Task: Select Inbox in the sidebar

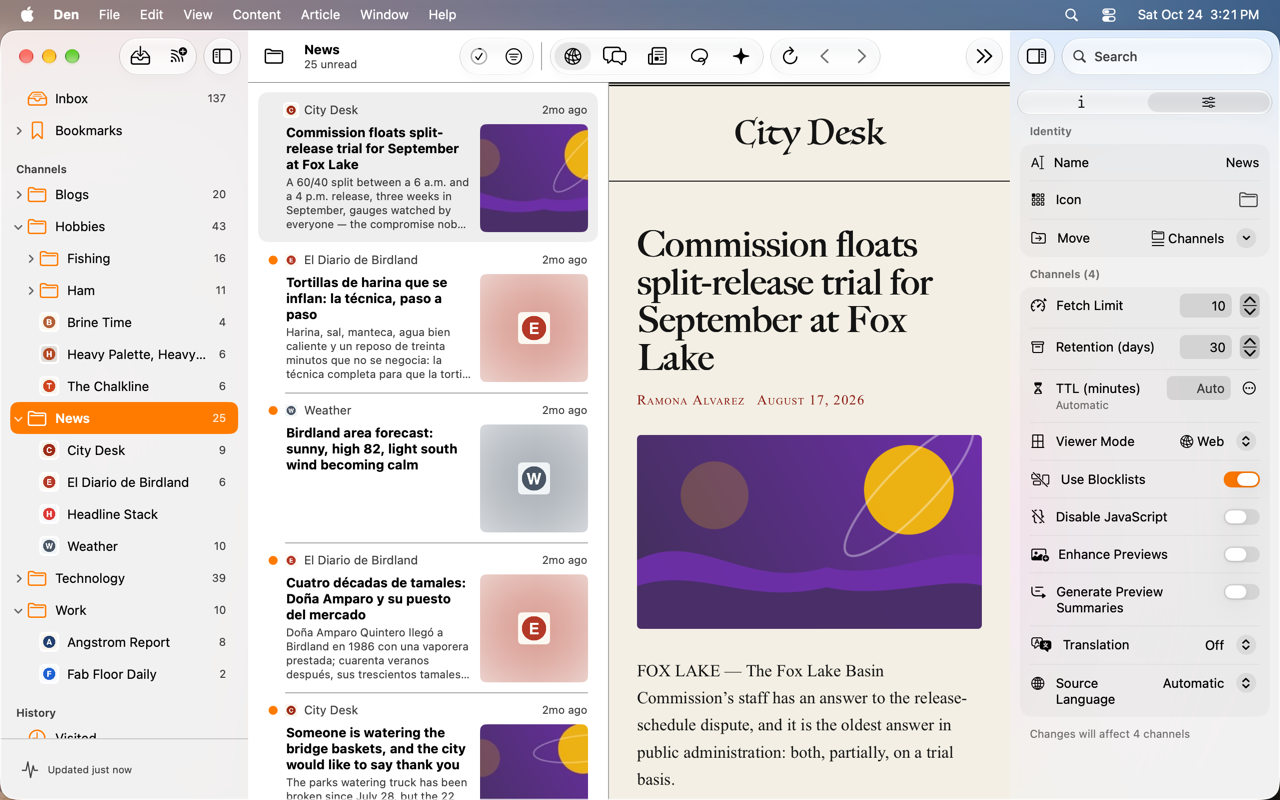Action: tap(124, 99)
